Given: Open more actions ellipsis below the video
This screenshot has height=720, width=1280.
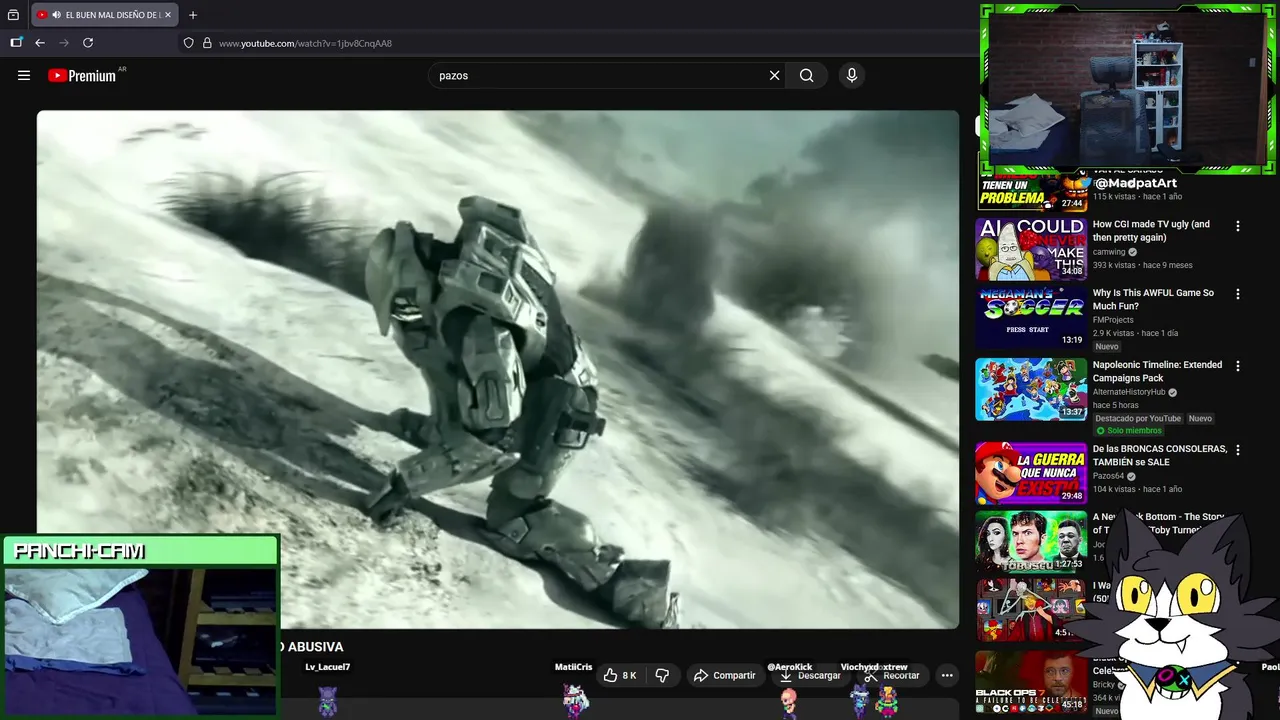Looking at the screenshot, I should tap(947, 675).
